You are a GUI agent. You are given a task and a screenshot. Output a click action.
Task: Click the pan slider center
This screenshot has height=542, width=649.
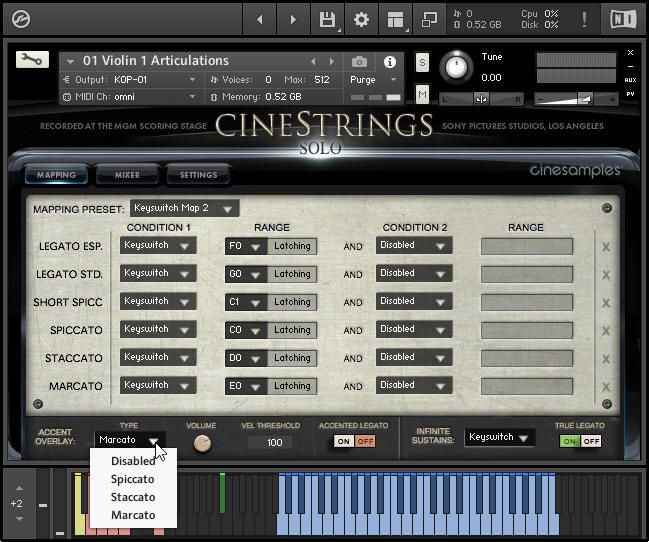tap(481, 99)
